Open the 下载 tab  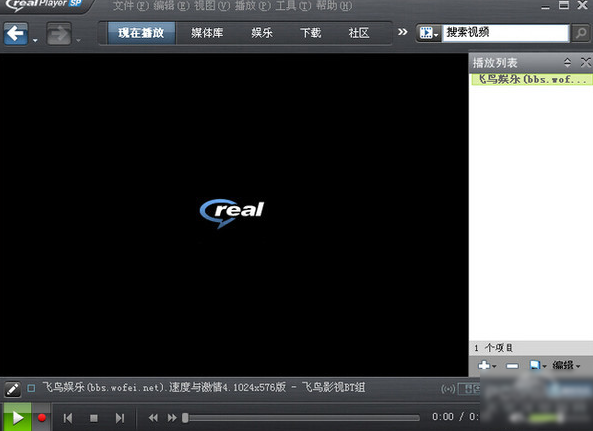(x=310, y=33)
